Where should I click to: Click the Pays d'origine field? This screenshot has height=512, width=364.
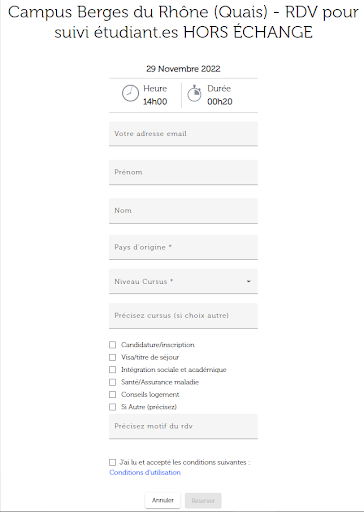pyautogui.click(x=183, y=247)
